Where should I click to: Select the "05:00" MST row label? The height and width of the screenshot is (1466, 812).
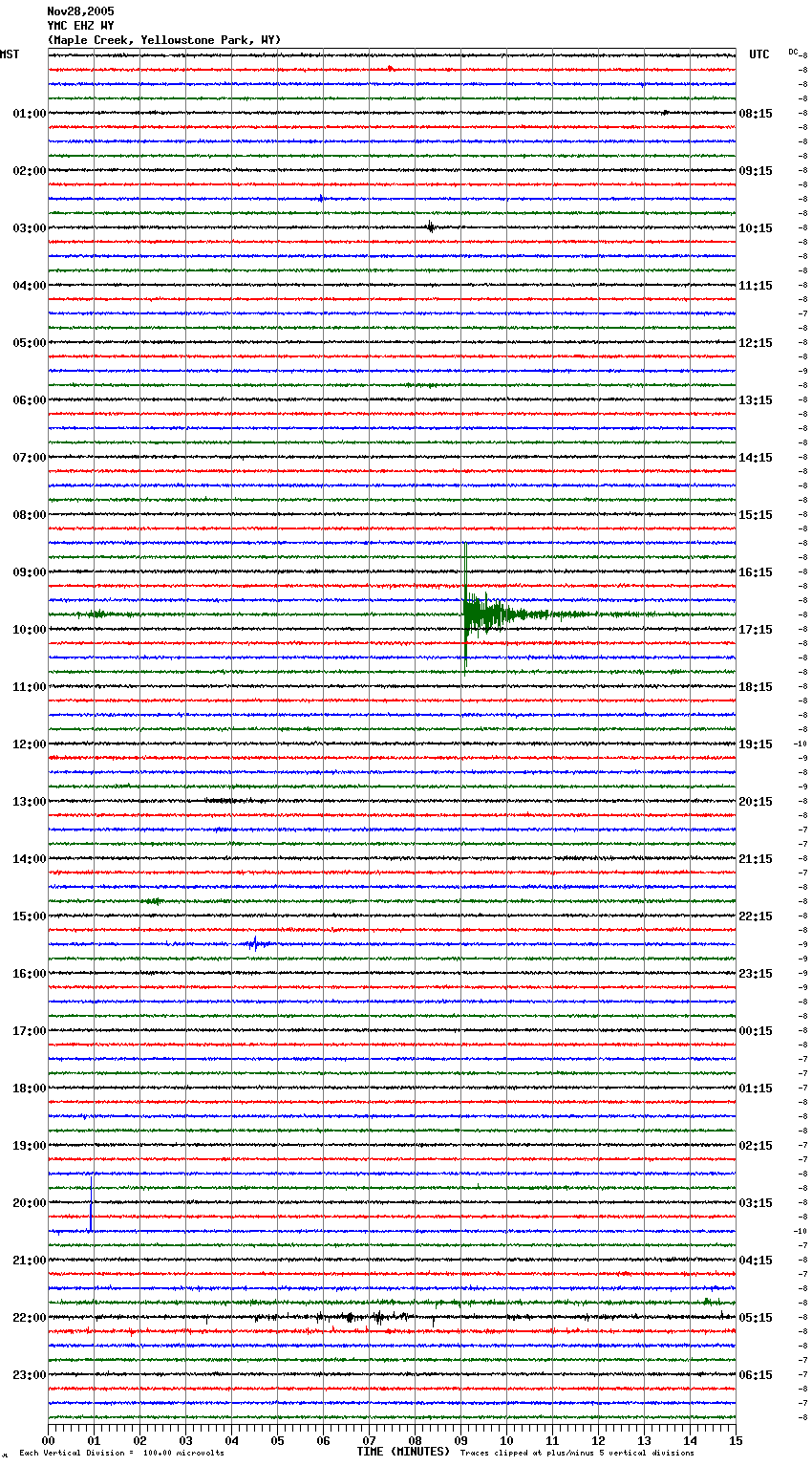(x=30, y=343)
